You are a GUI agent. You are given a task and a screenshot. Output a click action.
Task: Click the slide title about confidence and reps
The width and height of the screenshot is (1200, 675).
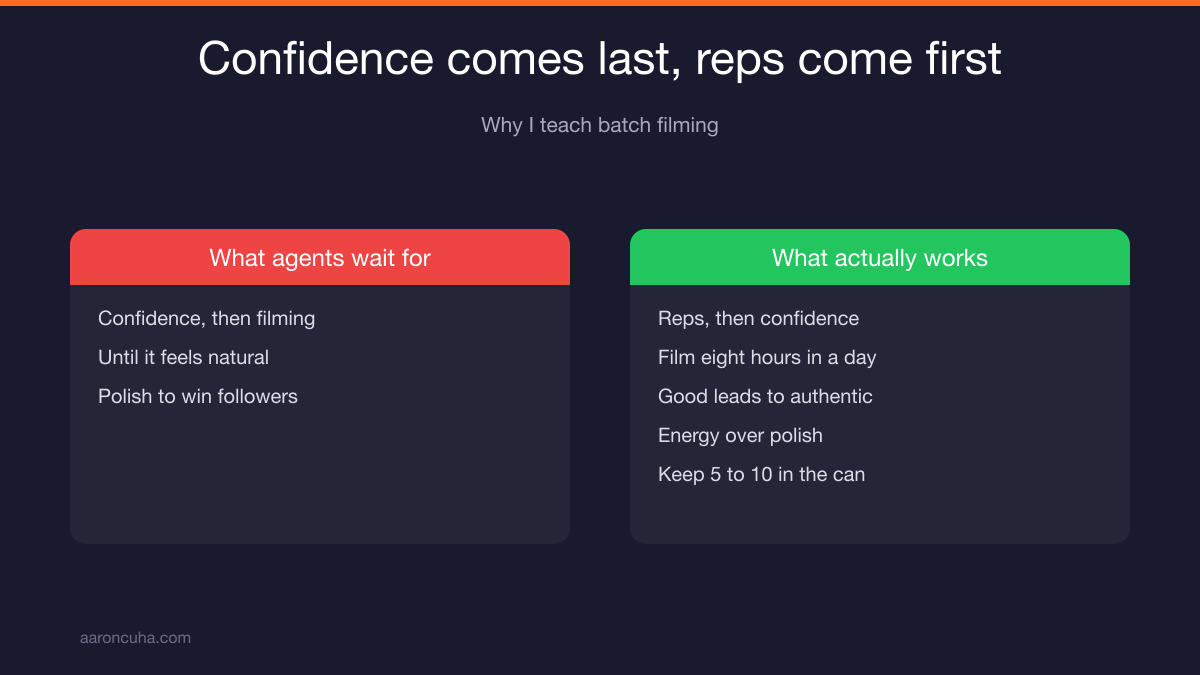click(600, 59)
